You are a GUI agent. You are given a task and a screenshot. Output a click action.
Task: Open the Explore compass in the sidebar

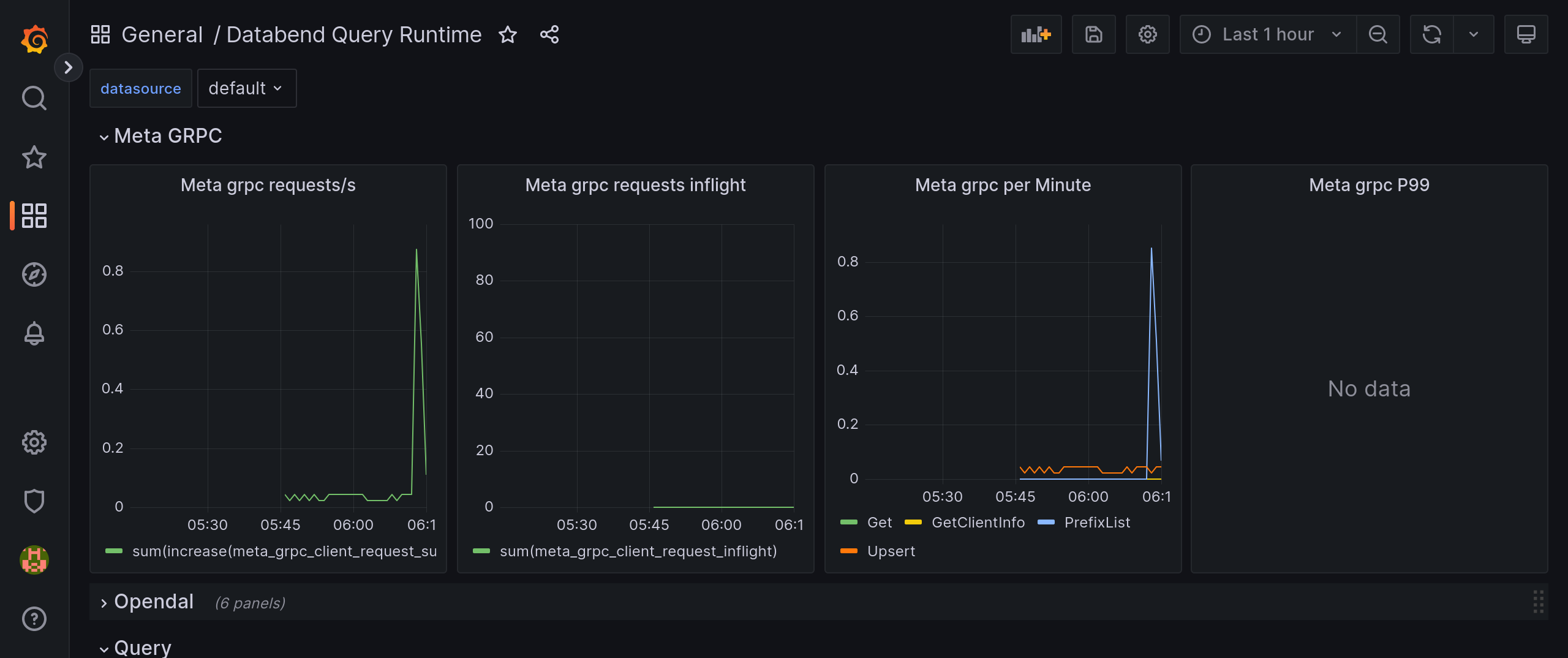34,275
